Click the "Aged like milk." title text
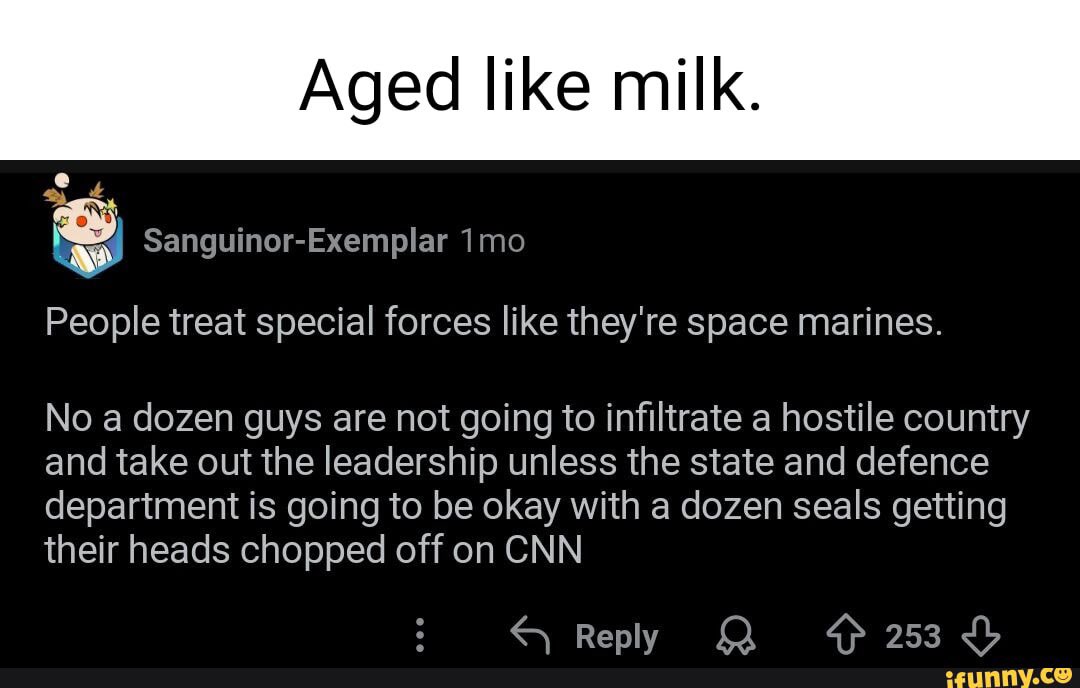The width and height of the screenshot is (1080, 688). 530,87
